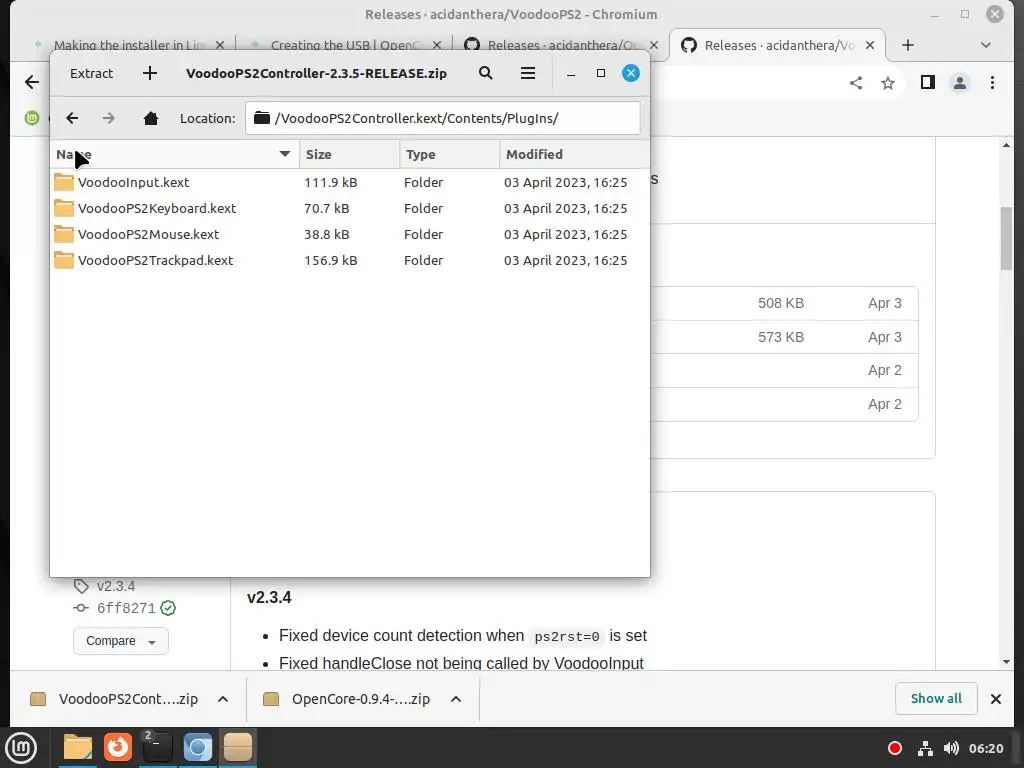This screenshot has width=1024, height=768.
Task: Click the 508 KB asset row
Action: (x=784, y=303)
